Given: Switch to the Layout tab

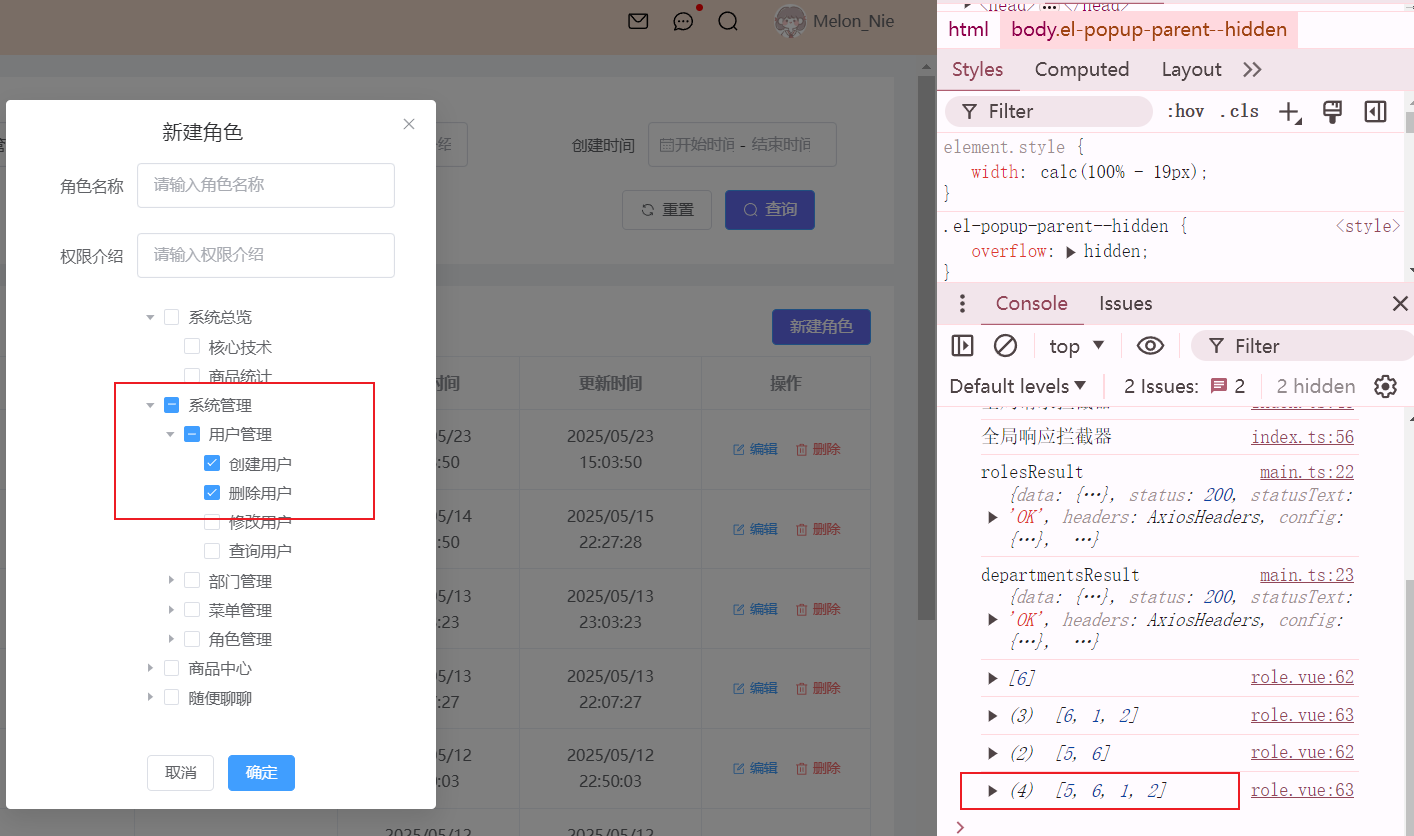Looking at the screenshot, I should tap(1191, 69).
